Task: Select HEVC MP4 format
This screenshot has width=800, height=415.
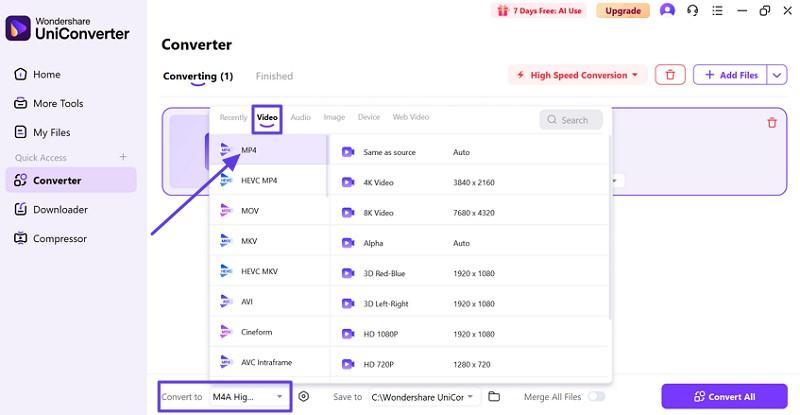Action: [x=268, y=180]
